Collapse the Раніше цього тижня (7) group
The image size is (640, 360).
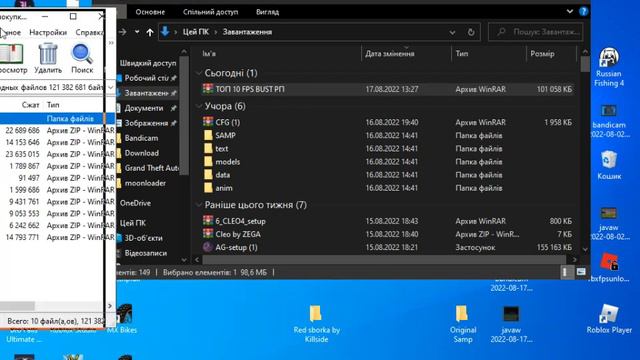click(x=199, y=204)
